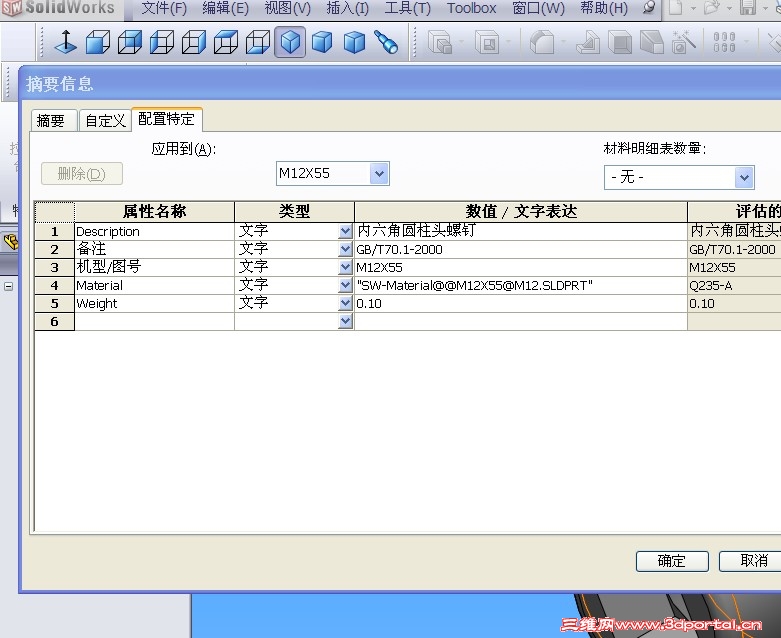781x638 pixels.
Task: Click the Material property name cell
Action: pos(154,285)
